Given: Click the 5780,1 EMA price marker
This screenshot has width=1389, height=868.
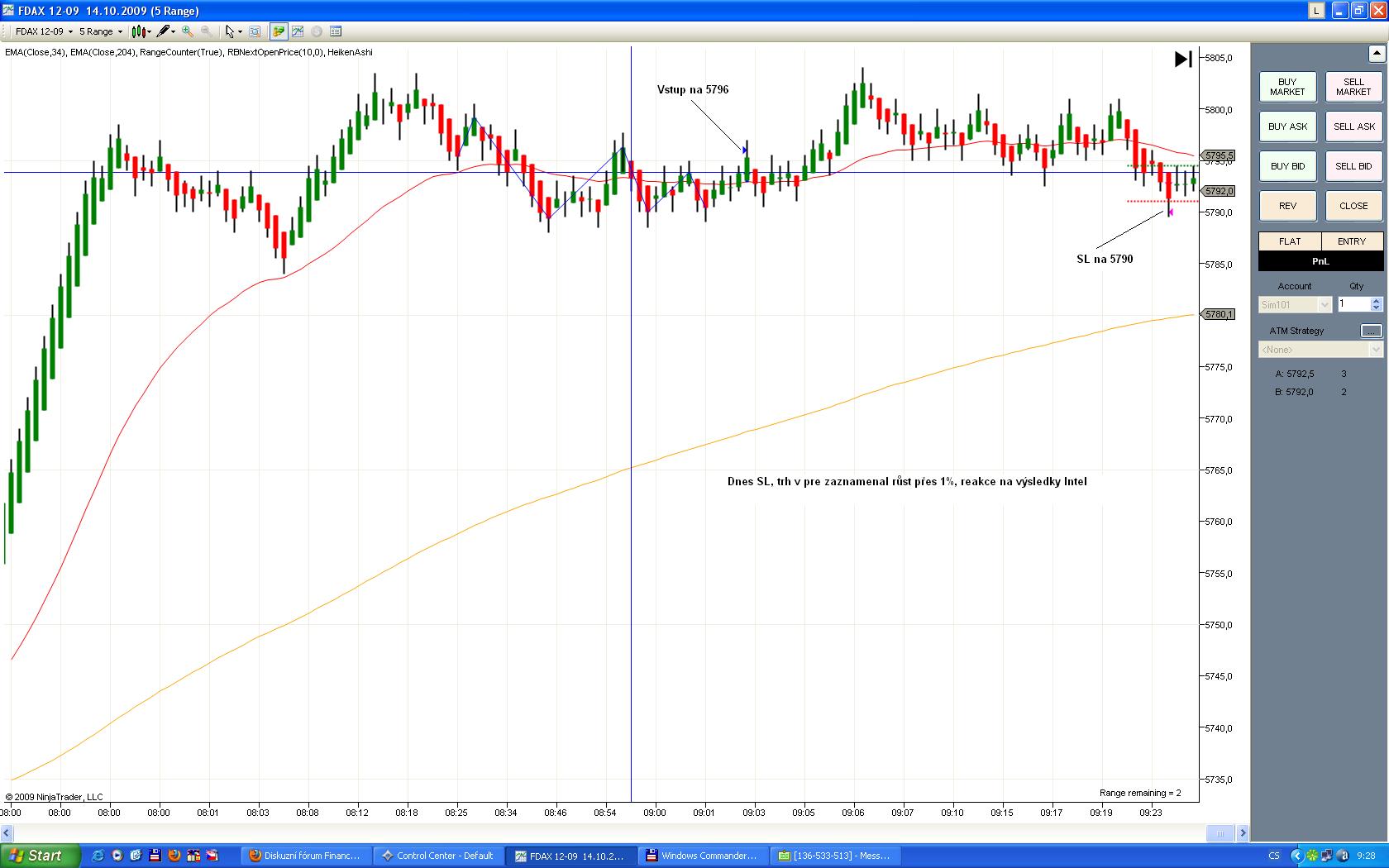Looking at the screenshot, I should click(x=1217, y=314).
